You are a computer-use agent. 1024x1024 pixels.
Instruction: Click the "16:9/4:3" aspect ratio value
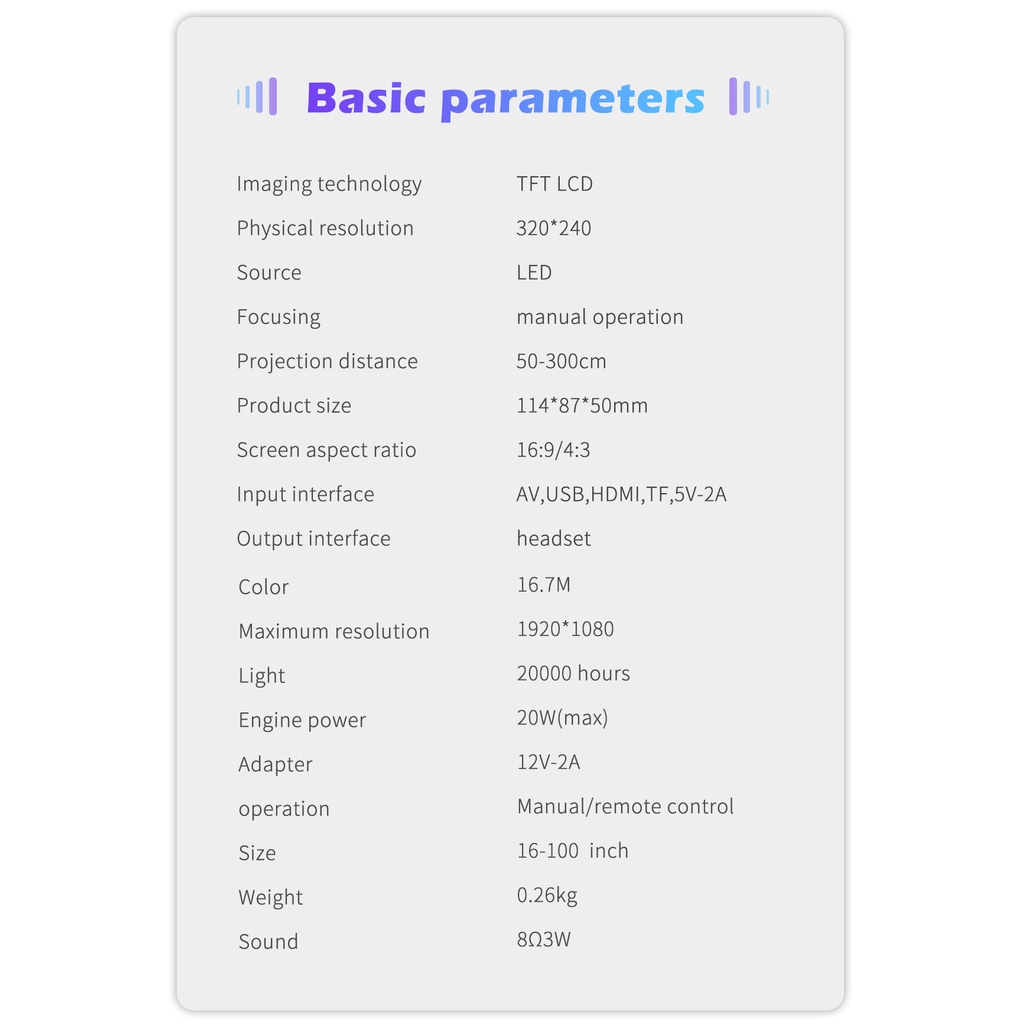(x=553, y=450)
